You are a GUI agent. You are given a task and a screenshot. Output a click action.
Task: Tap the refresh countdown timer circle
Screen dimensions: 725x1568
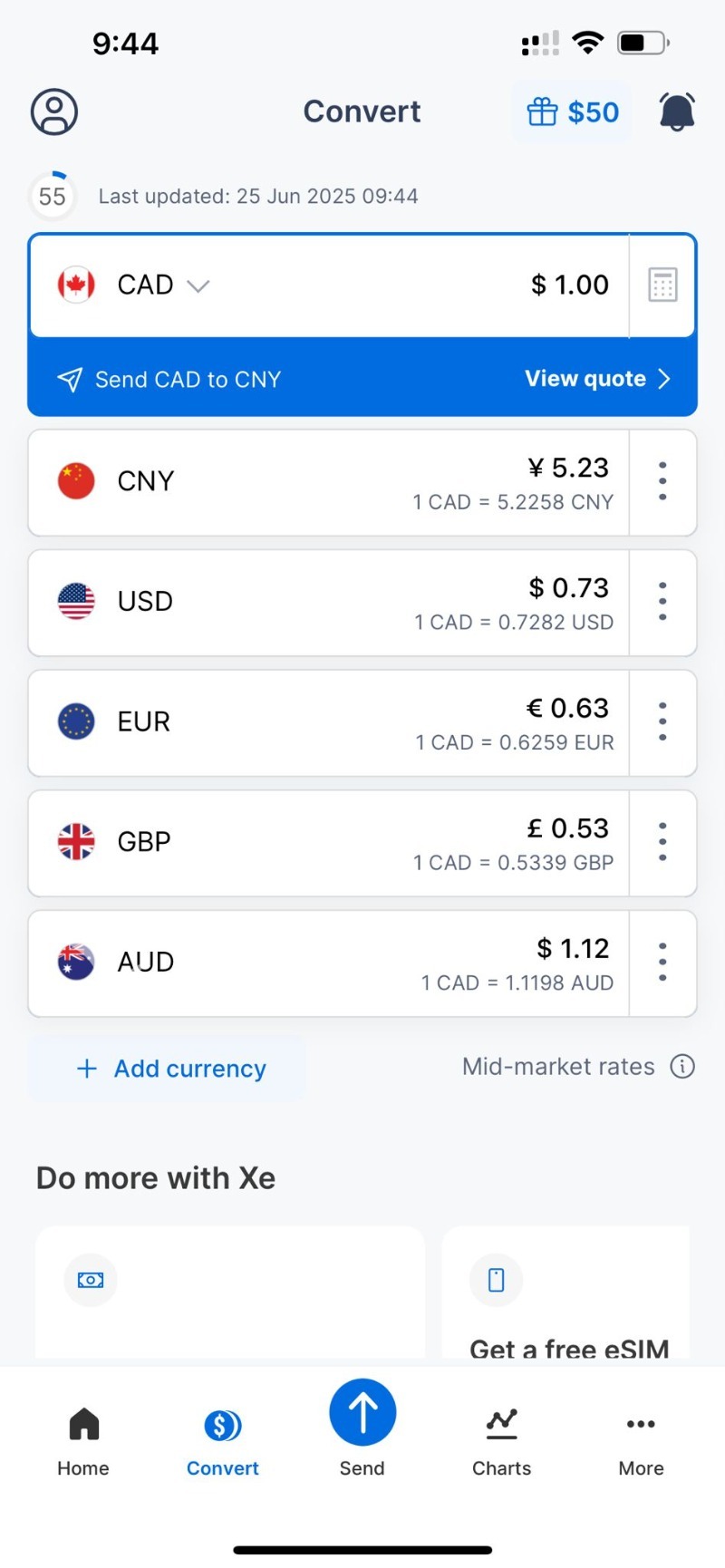53,196
